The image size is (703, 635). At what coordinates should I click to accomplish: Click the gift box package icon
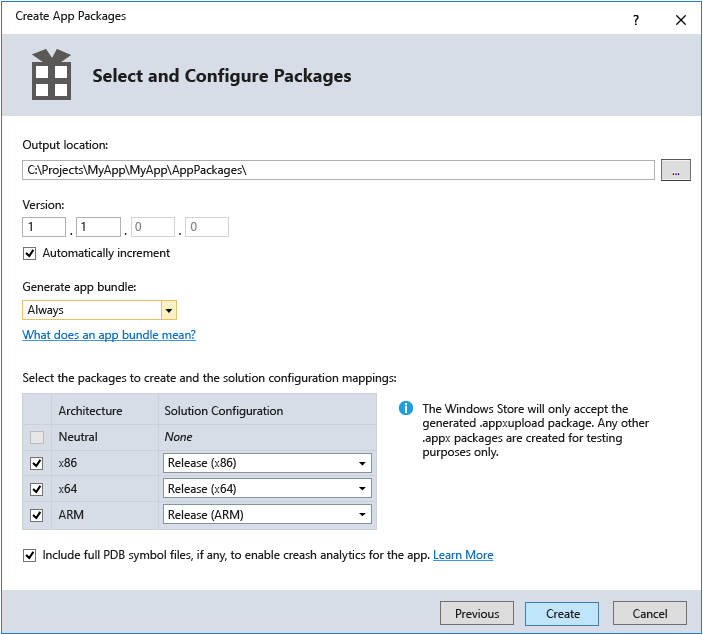coord(49,75)
